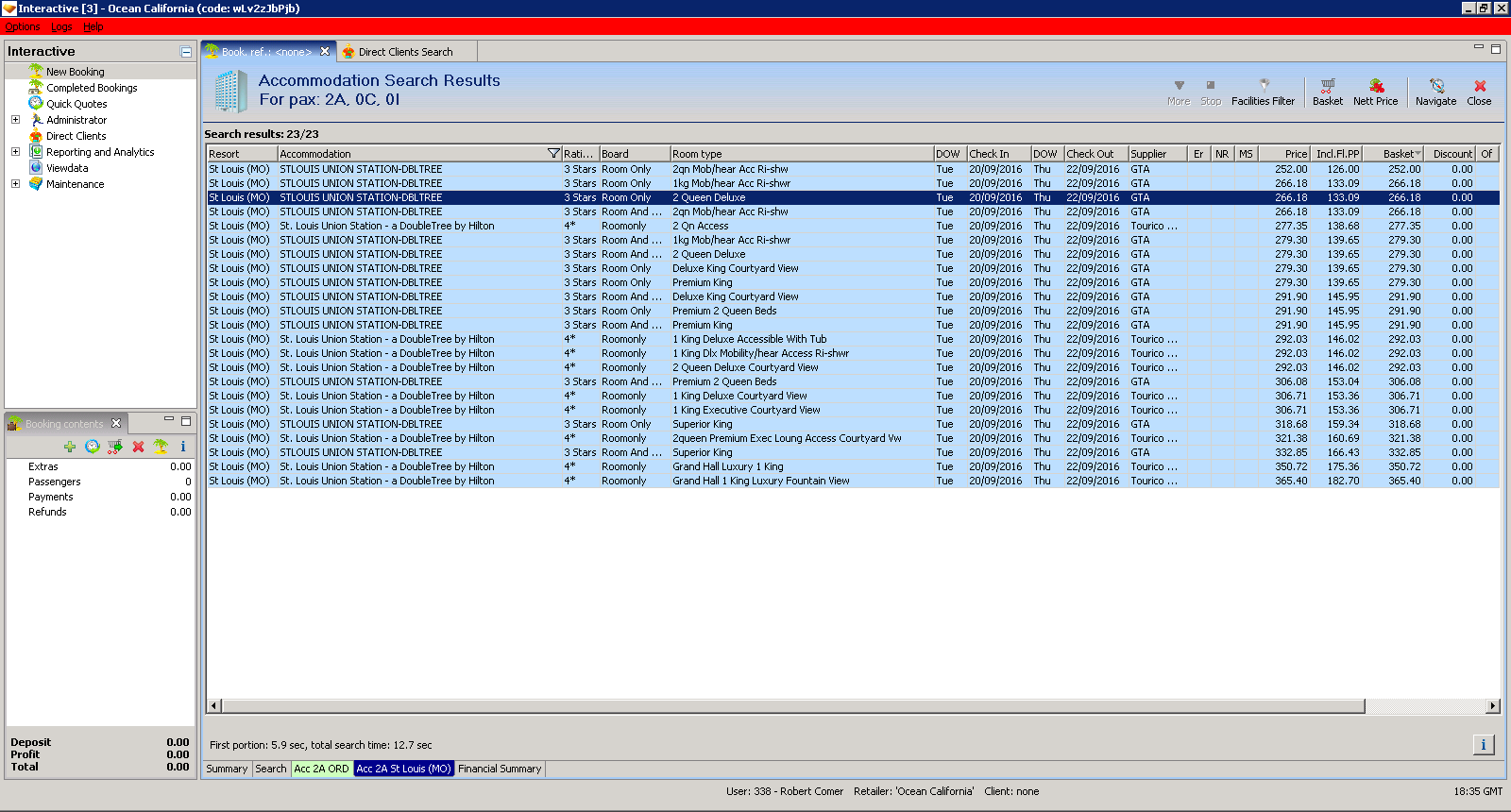Close the Booking contents panel tab
Viewport: 1511px width, 812px height.
116,423
